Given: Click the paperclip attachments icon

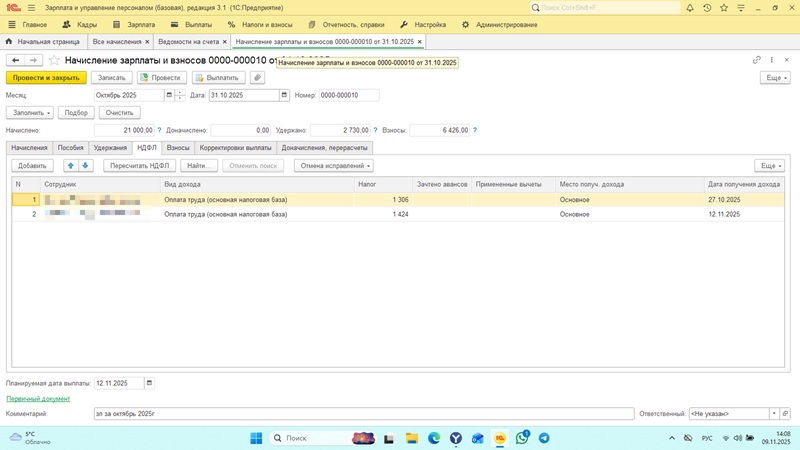Looking at the screenshot, I should click(257, 78).
